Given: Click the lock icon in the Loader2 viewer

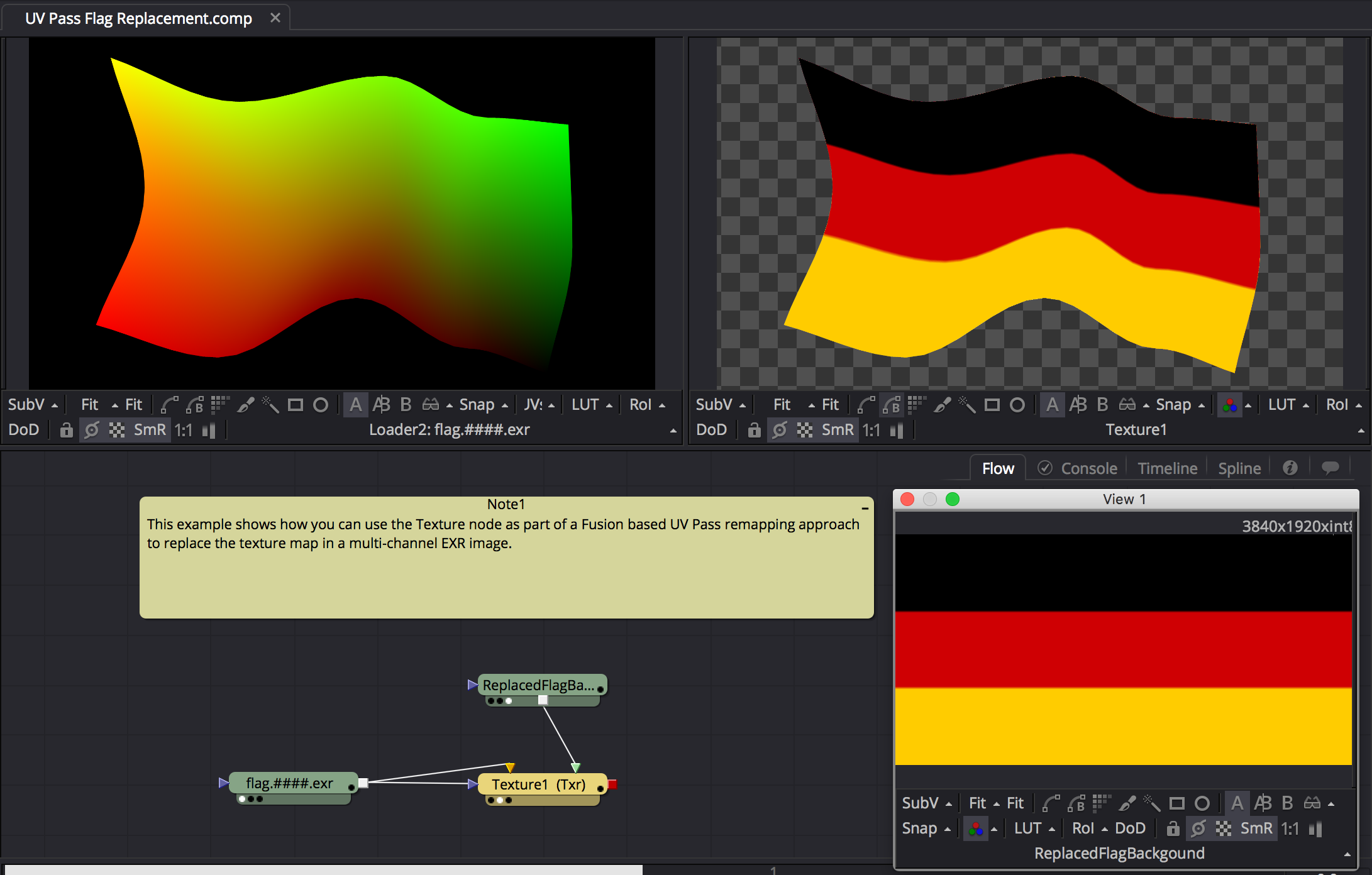Looking at the screenshot, I should click(66, 430).
